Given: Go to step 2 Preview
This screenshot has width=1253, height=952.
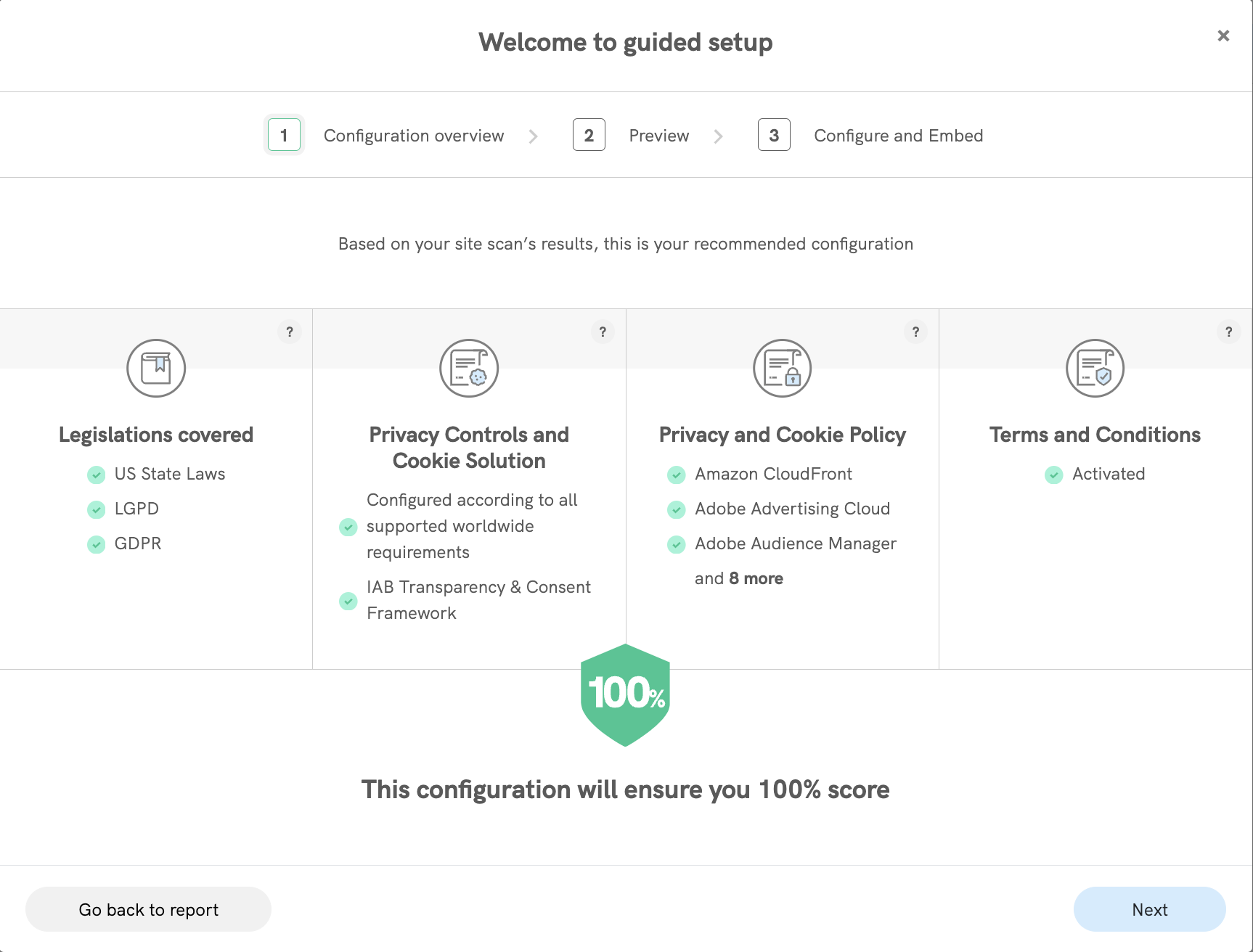Looking at the screenshot, I should (589, 136).
